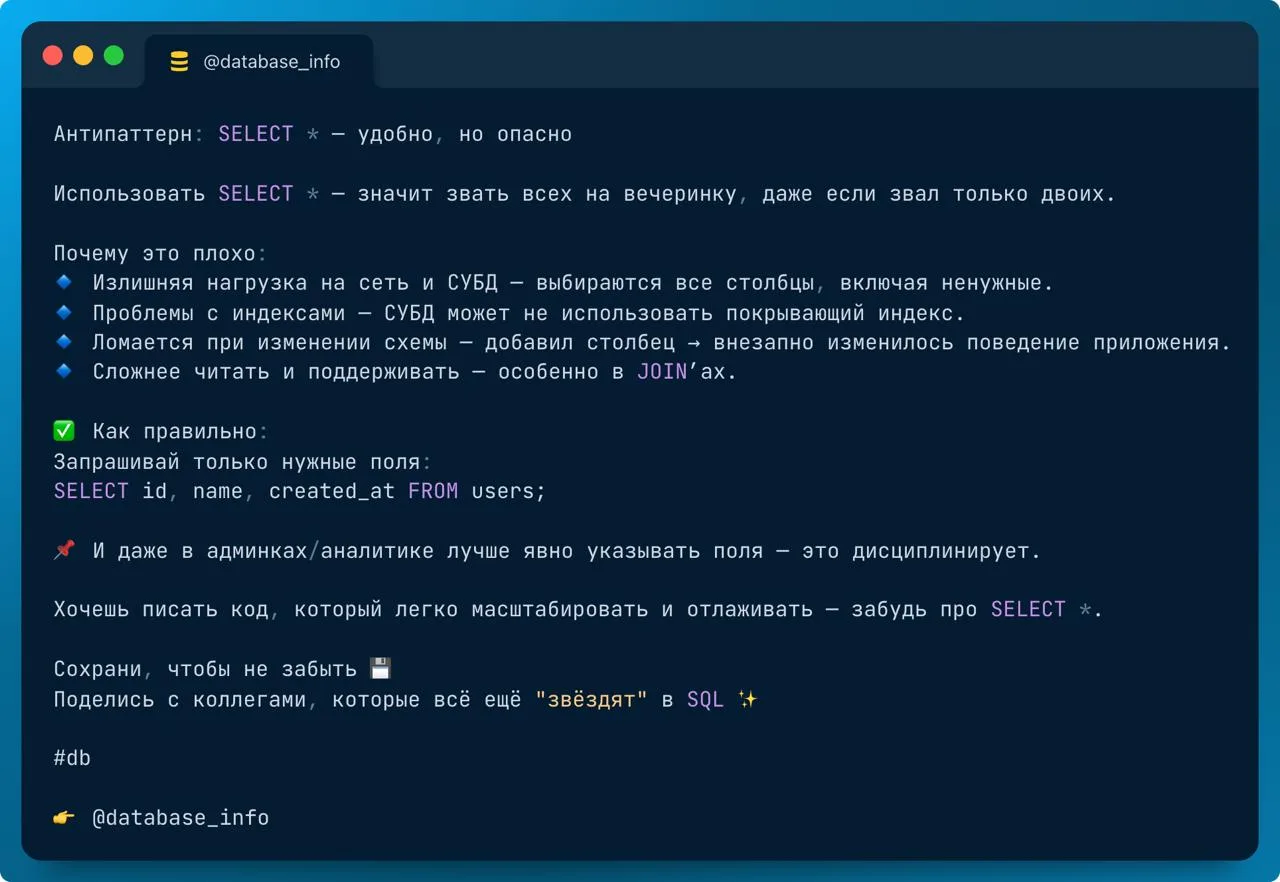Click the phrase 'включая ненужные.'

pos(947,283)
